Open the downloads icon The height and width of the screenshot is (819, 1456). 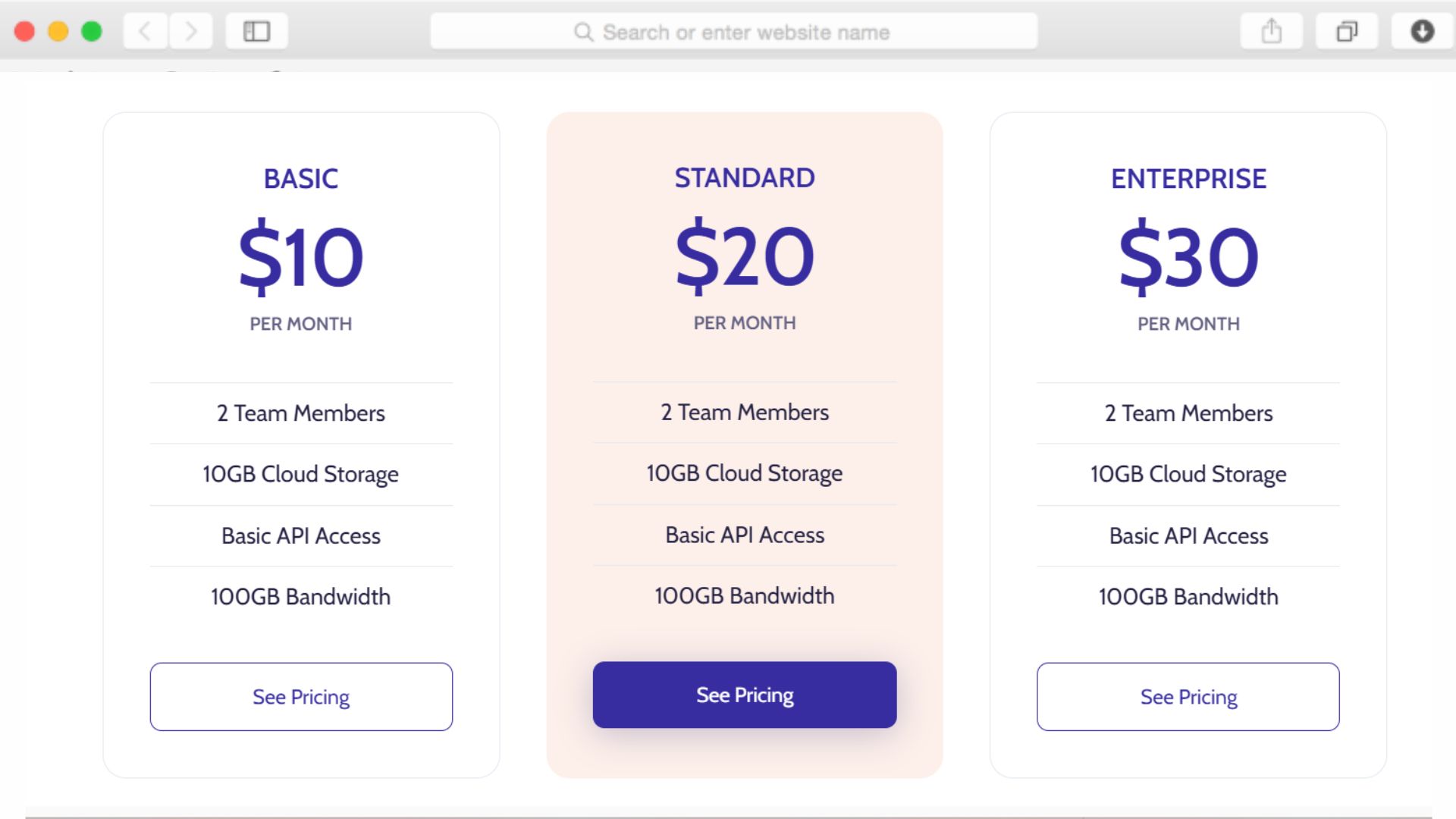1422,31
